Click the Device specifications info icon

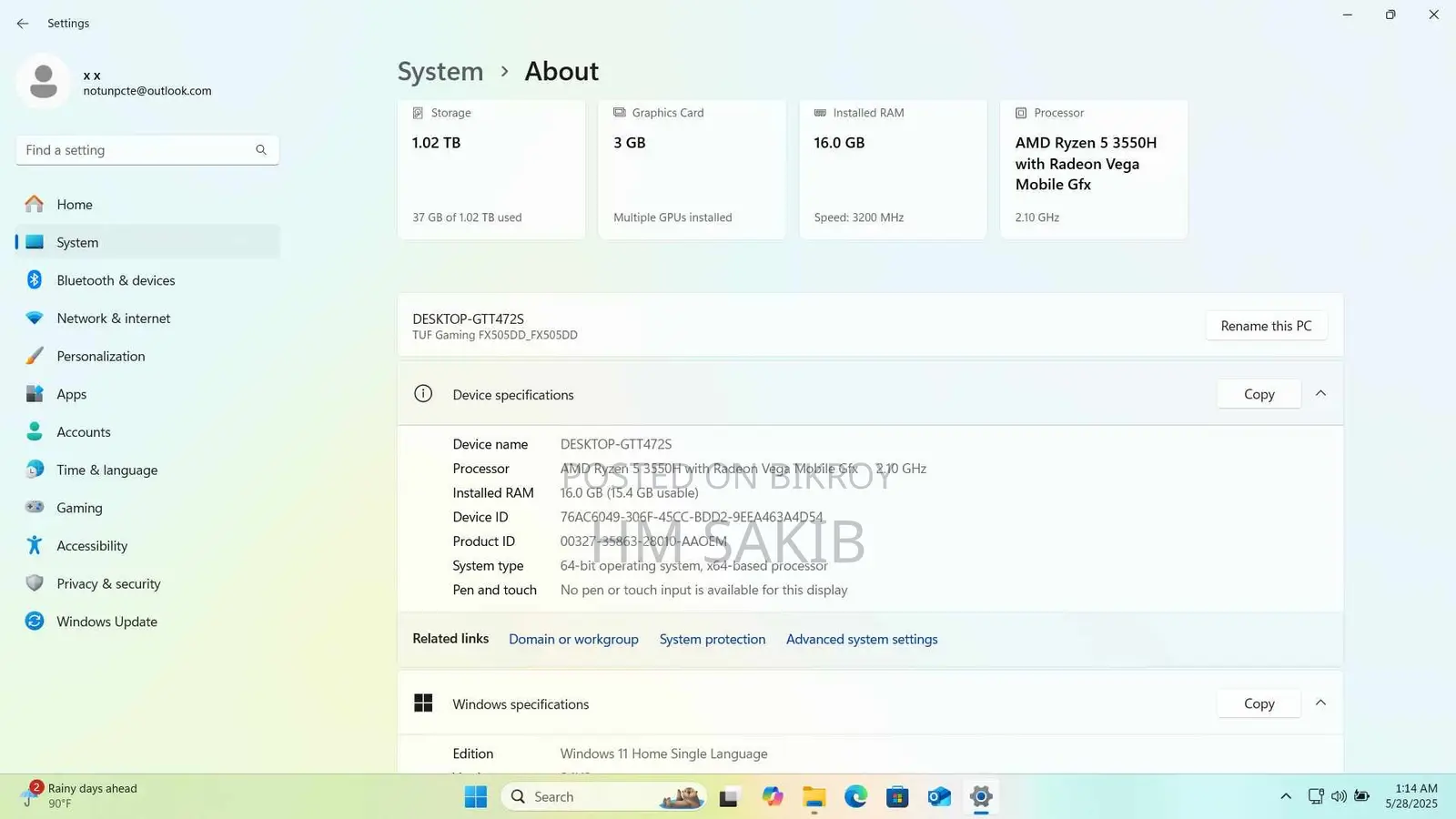click(x=423, y=394)
